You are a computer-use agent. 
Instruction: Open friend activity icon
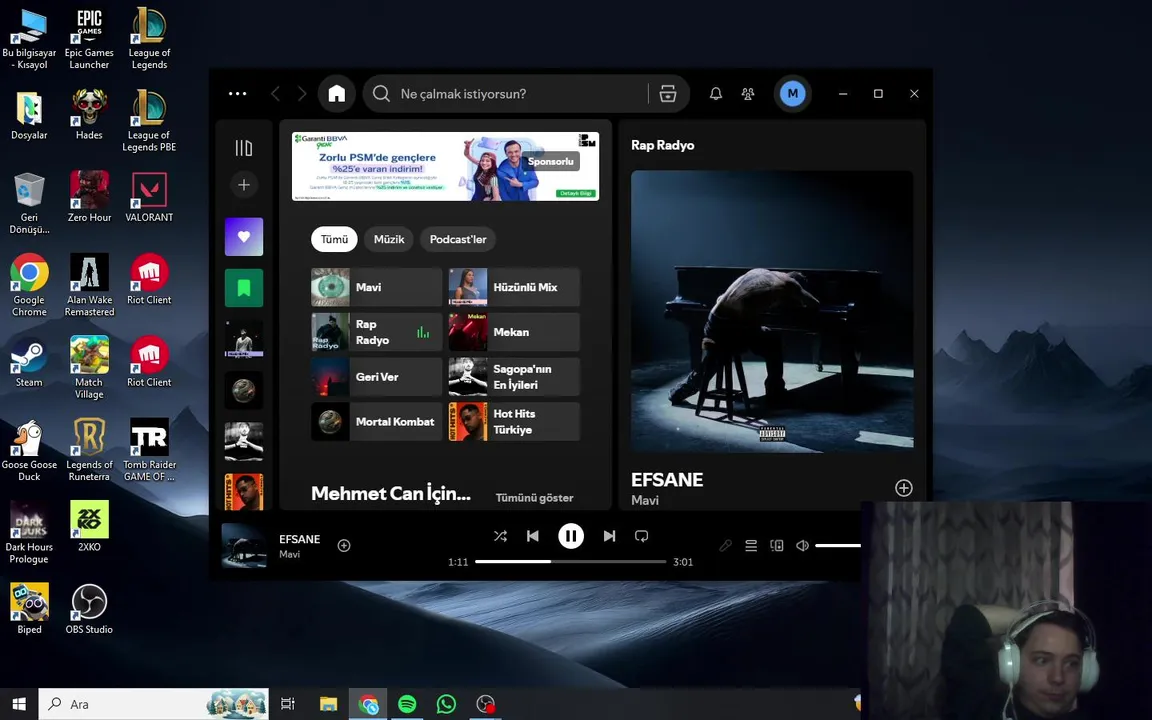[x=748, y=93]
